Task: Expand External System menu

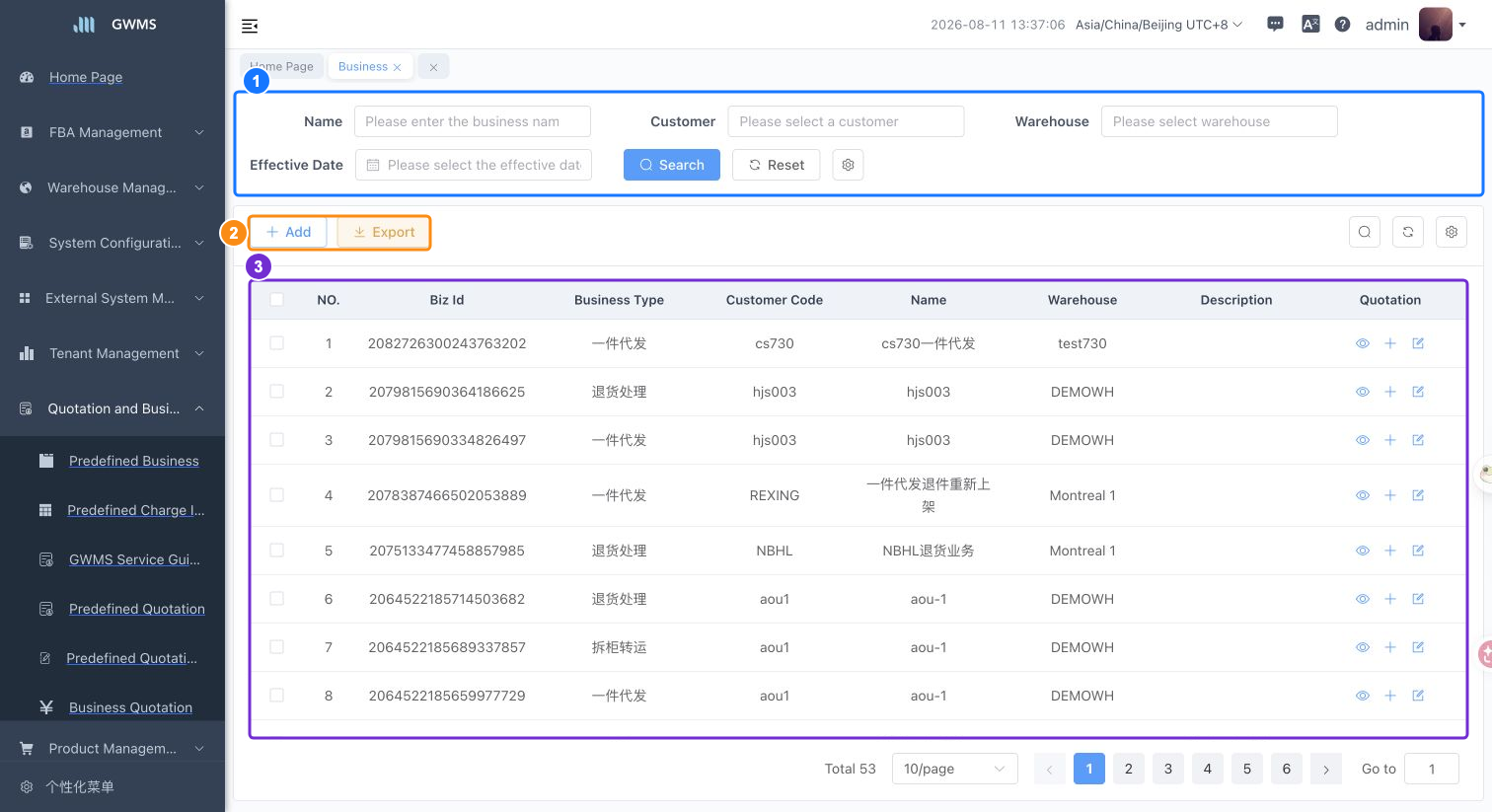Action: tap(112, 298)
